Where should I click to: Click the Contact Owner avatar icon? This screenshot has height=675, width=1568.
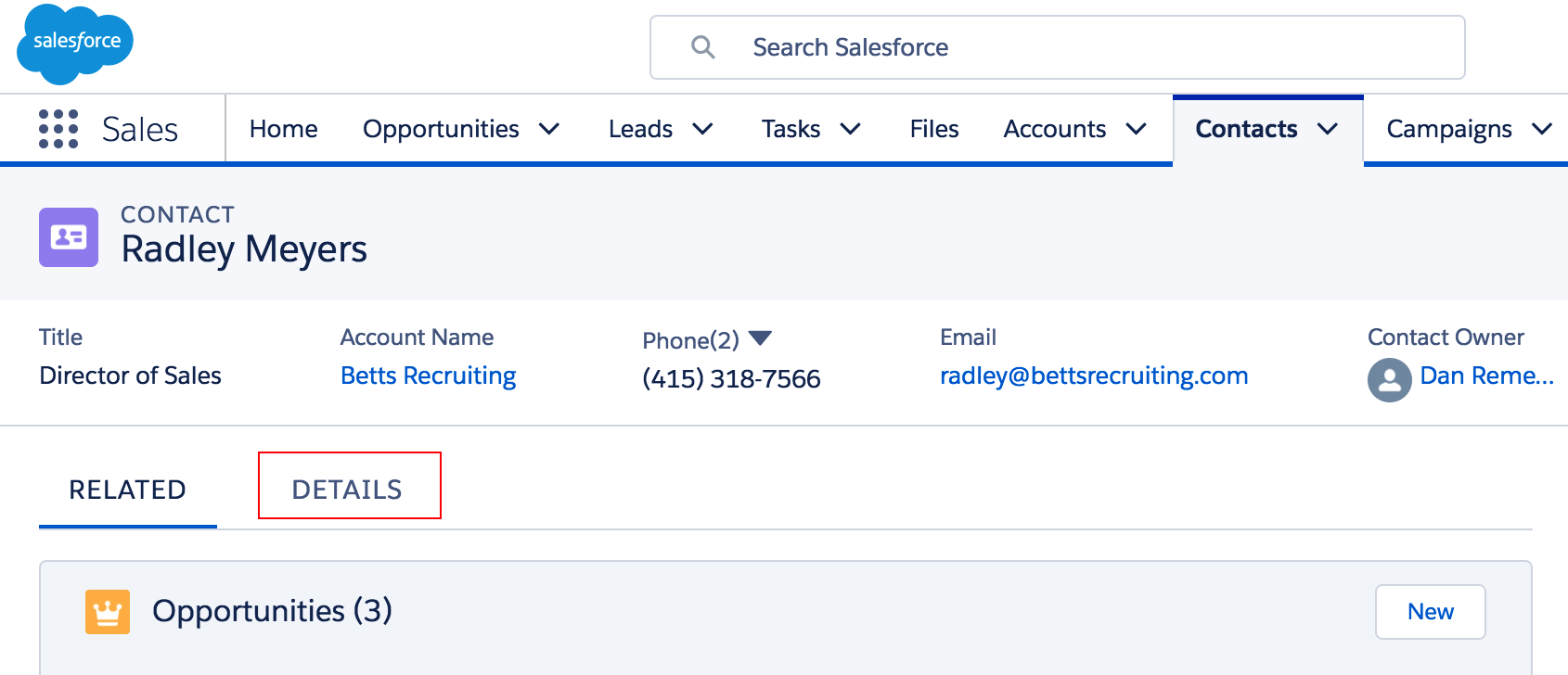tap(1389, 379)
